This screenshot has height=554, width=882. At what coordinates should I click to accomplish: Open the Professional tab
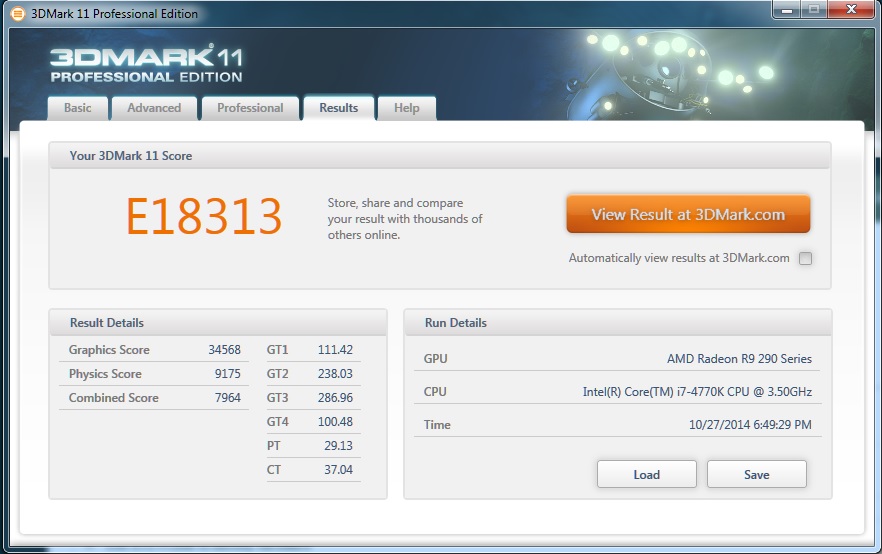(250, 108)
